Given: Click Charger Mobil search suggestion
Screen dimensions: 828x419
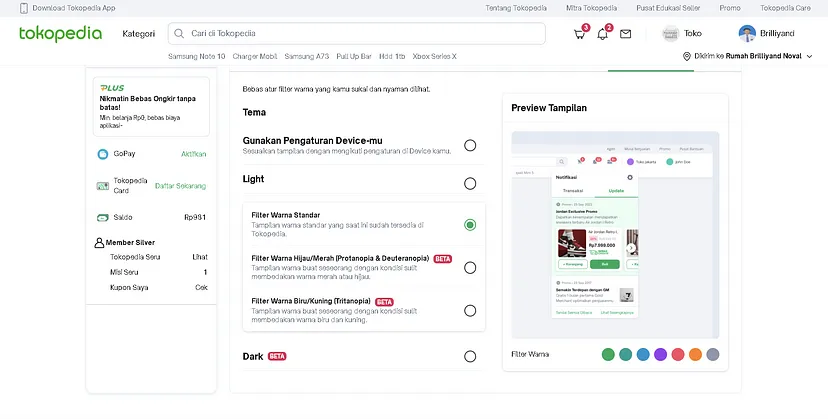Looking at the screenshot, I should (255, 57).
